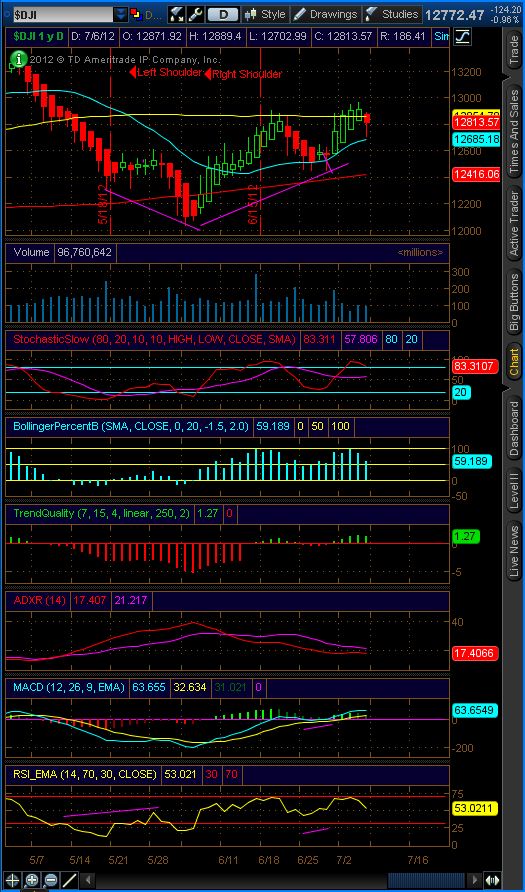Image resolution: width=525 pixels, height=892 pixels.
Task: Open the Trade side tab
Action: (x=514, y=51)
